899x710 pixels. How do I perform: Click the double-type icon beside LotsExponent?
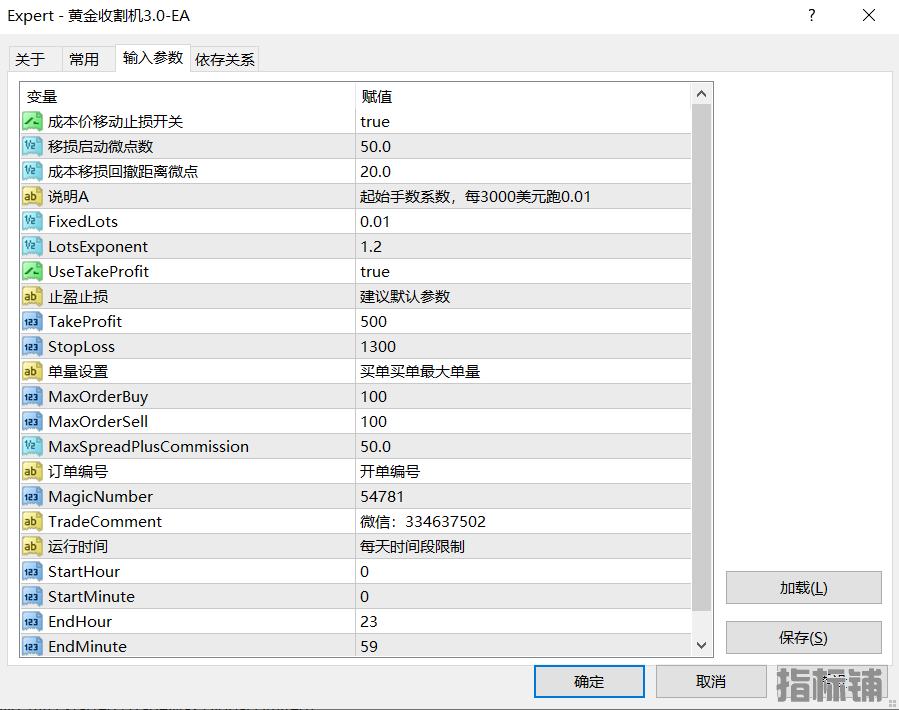coord(32,247)
